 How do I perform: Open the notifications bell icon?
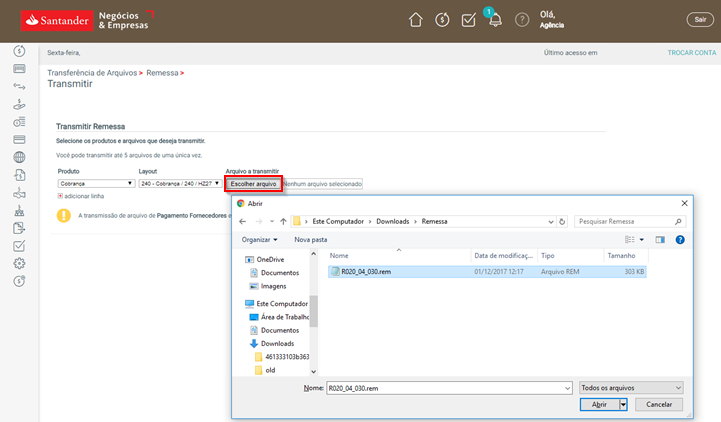[494, 20]
